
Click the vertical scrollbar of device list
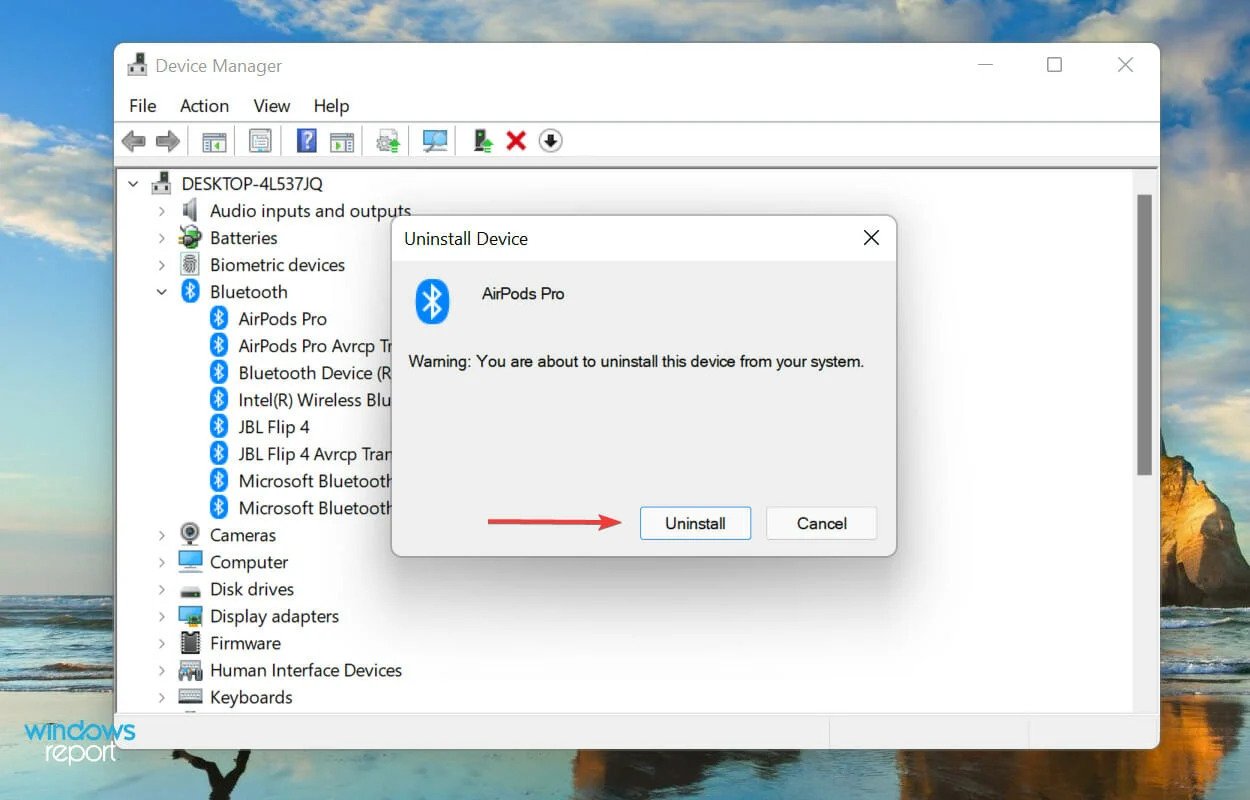click(1145, 335)
